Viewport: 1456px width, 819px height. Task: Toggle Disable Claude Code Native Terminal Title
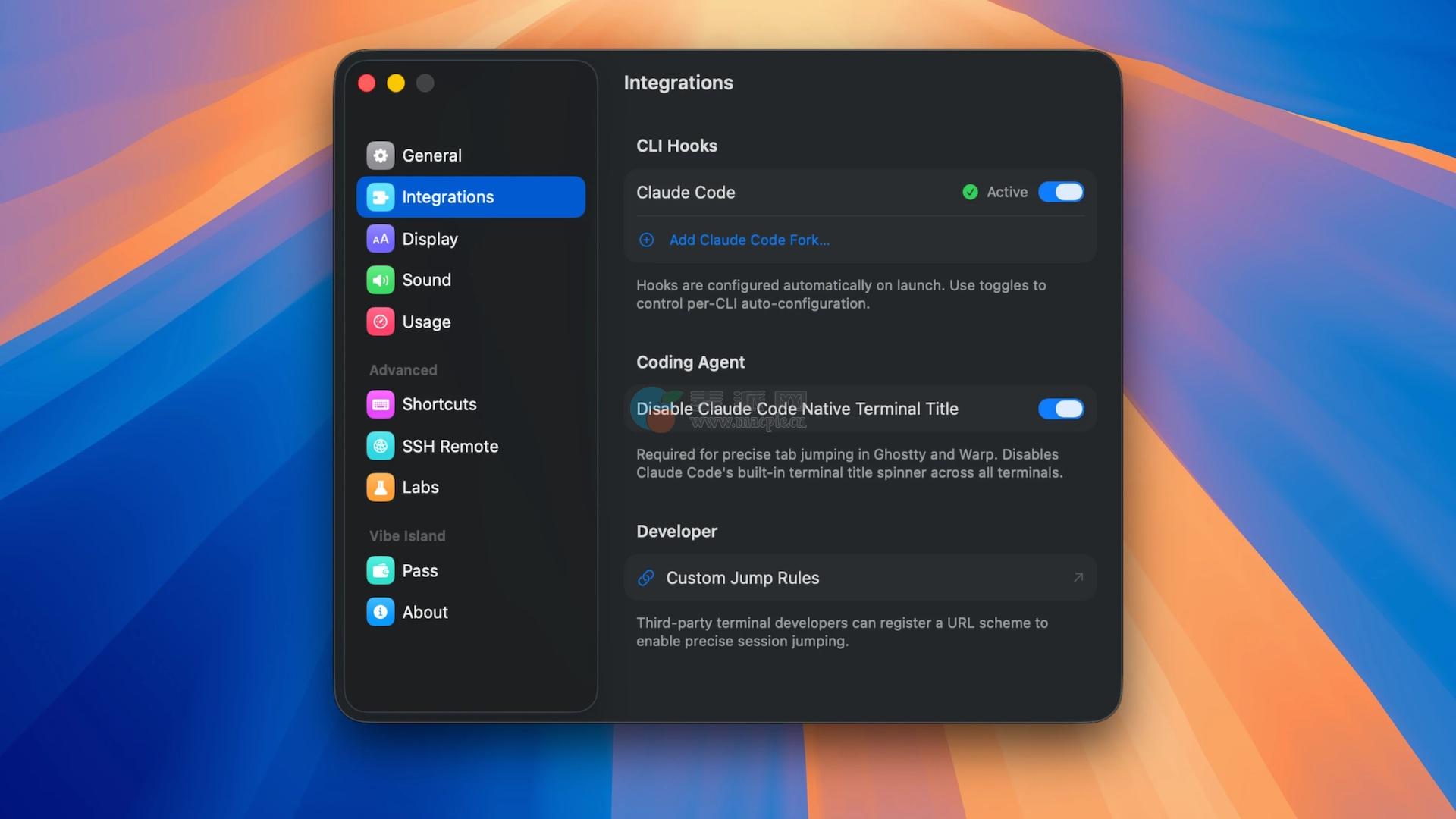click(x=1060, y=409)
